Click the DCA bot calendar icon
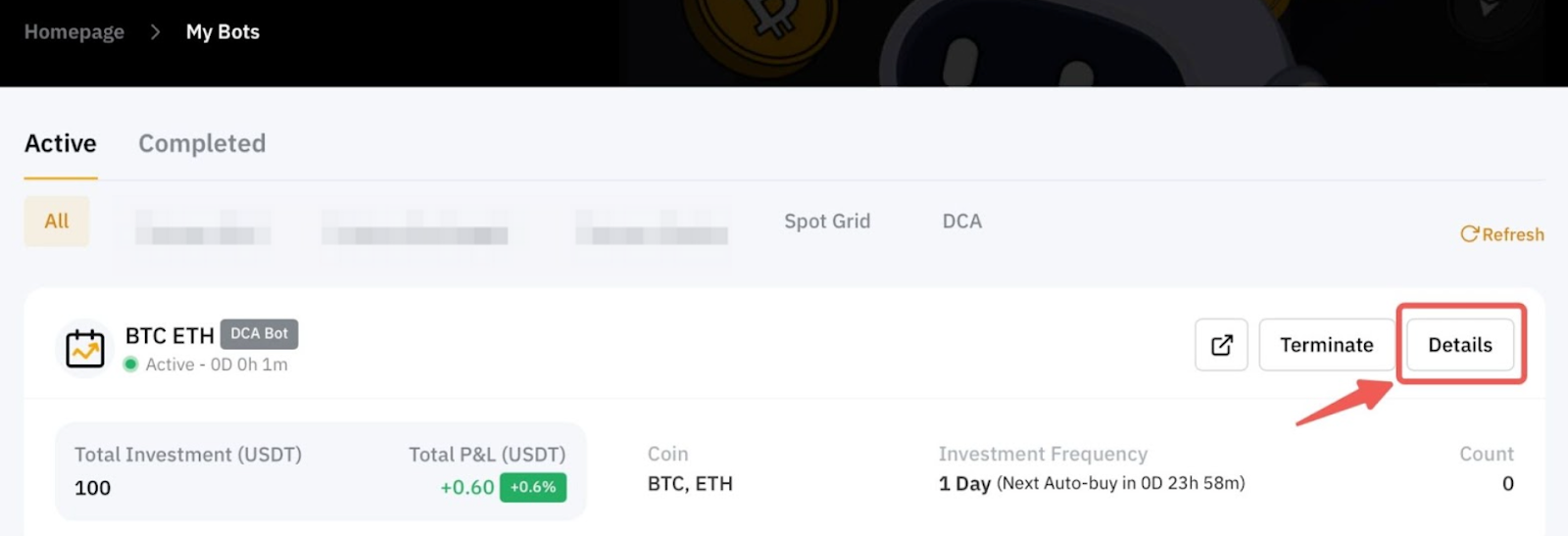Image resolution: width=1568 pixels, height=536 pixels. click(85, 348)
